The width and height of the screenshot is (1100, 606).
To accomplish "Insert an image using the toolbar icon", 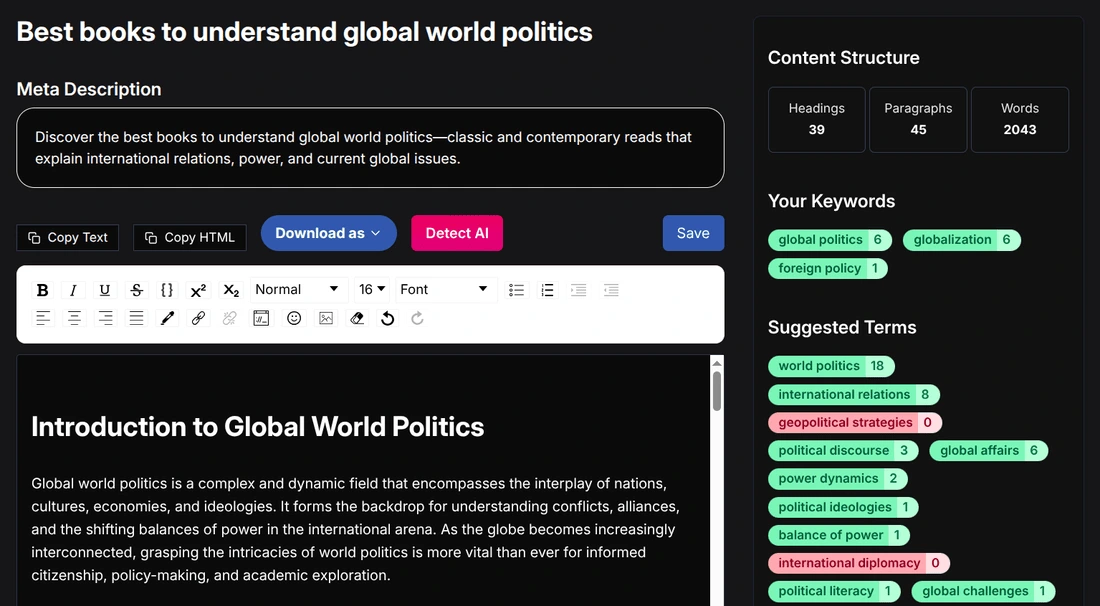I will tap(325, 318).
